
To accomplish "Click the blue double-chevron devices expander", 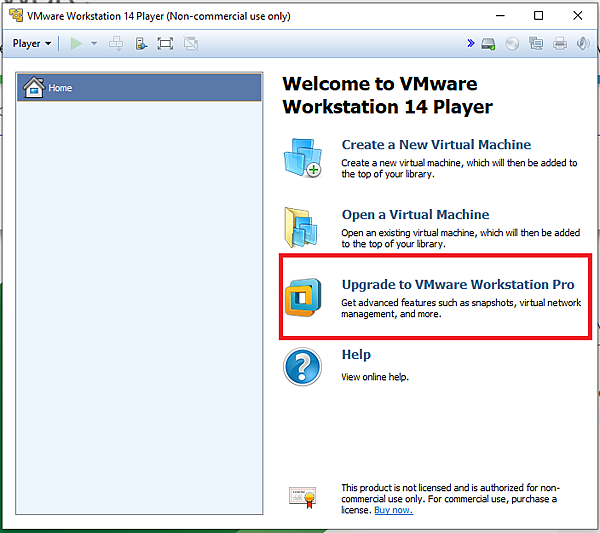I will [x=471, y=43].
